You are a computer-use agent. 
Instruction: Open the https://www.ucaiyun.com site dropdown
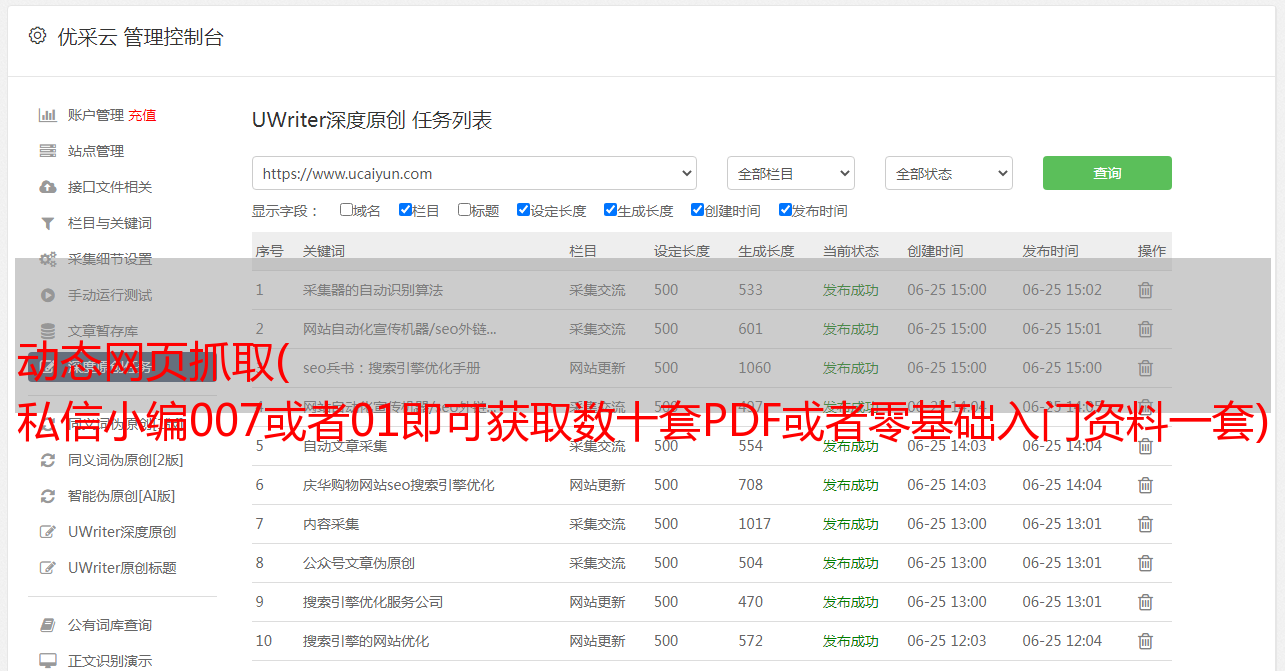tap(474, 173)
